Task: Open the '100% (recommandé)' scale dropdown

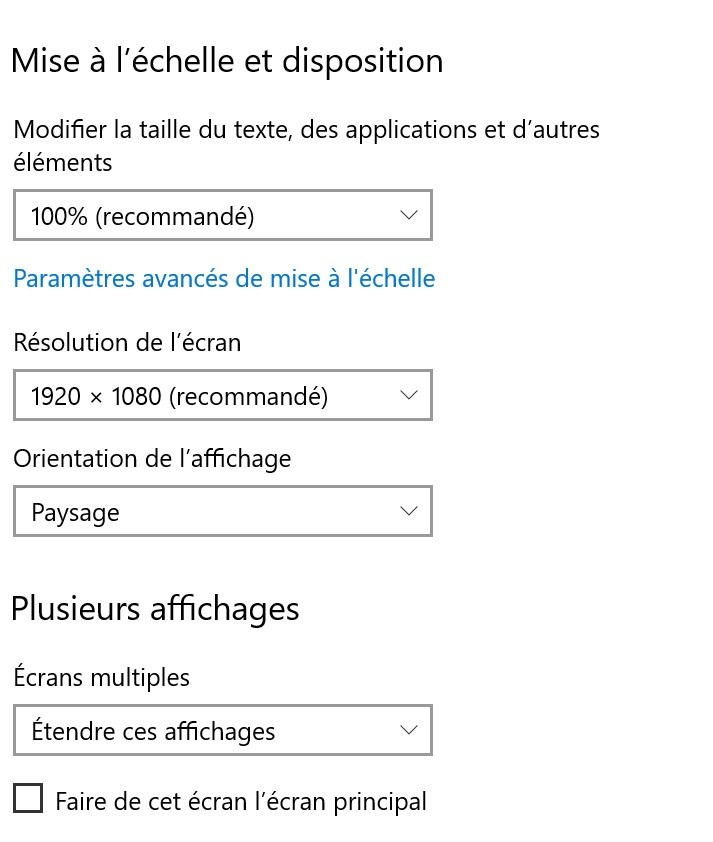Action: point(222,216)
